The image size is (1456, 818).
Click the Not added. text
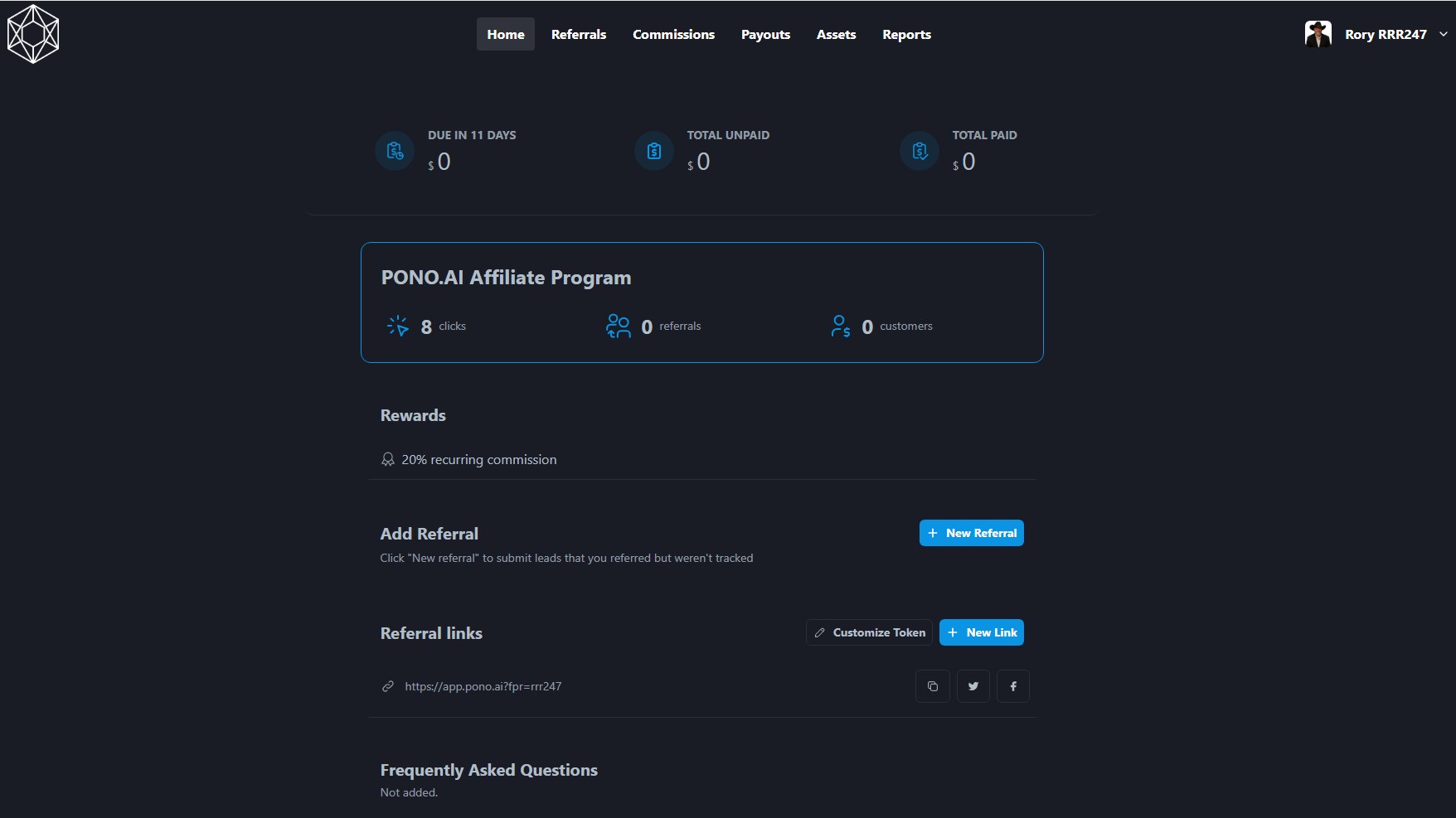click(409, 792)
